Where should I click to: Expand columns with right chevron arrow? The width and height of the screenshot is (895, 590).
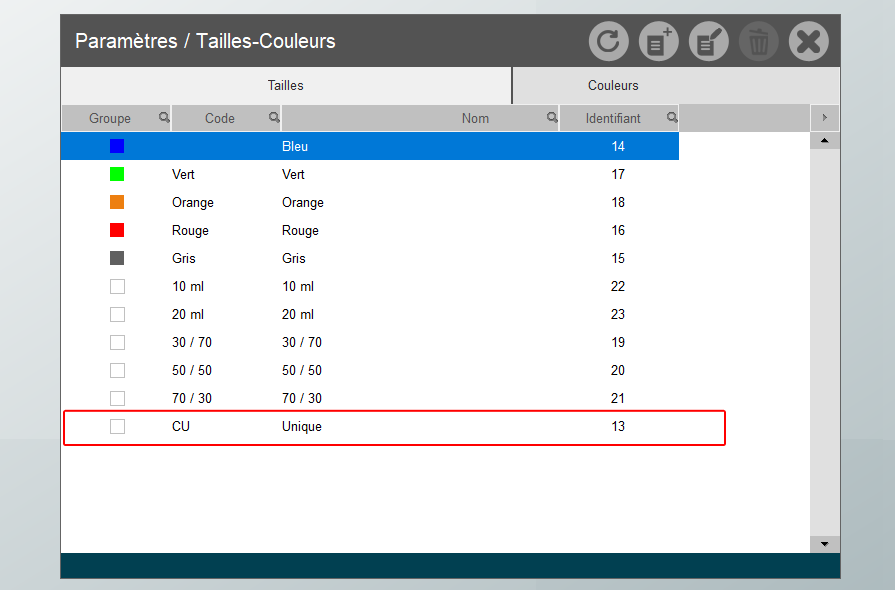[825, 118]
